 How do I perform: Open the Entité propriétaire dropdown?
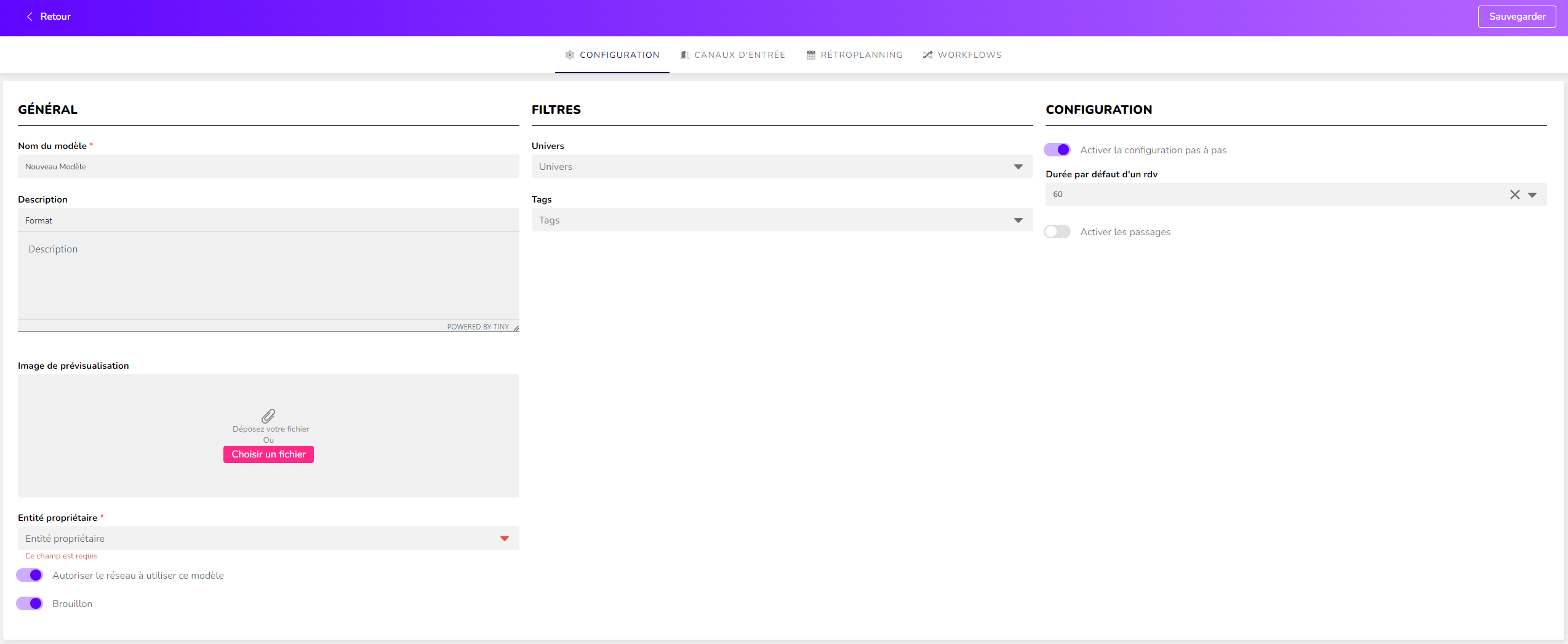[x=268, y=538]
